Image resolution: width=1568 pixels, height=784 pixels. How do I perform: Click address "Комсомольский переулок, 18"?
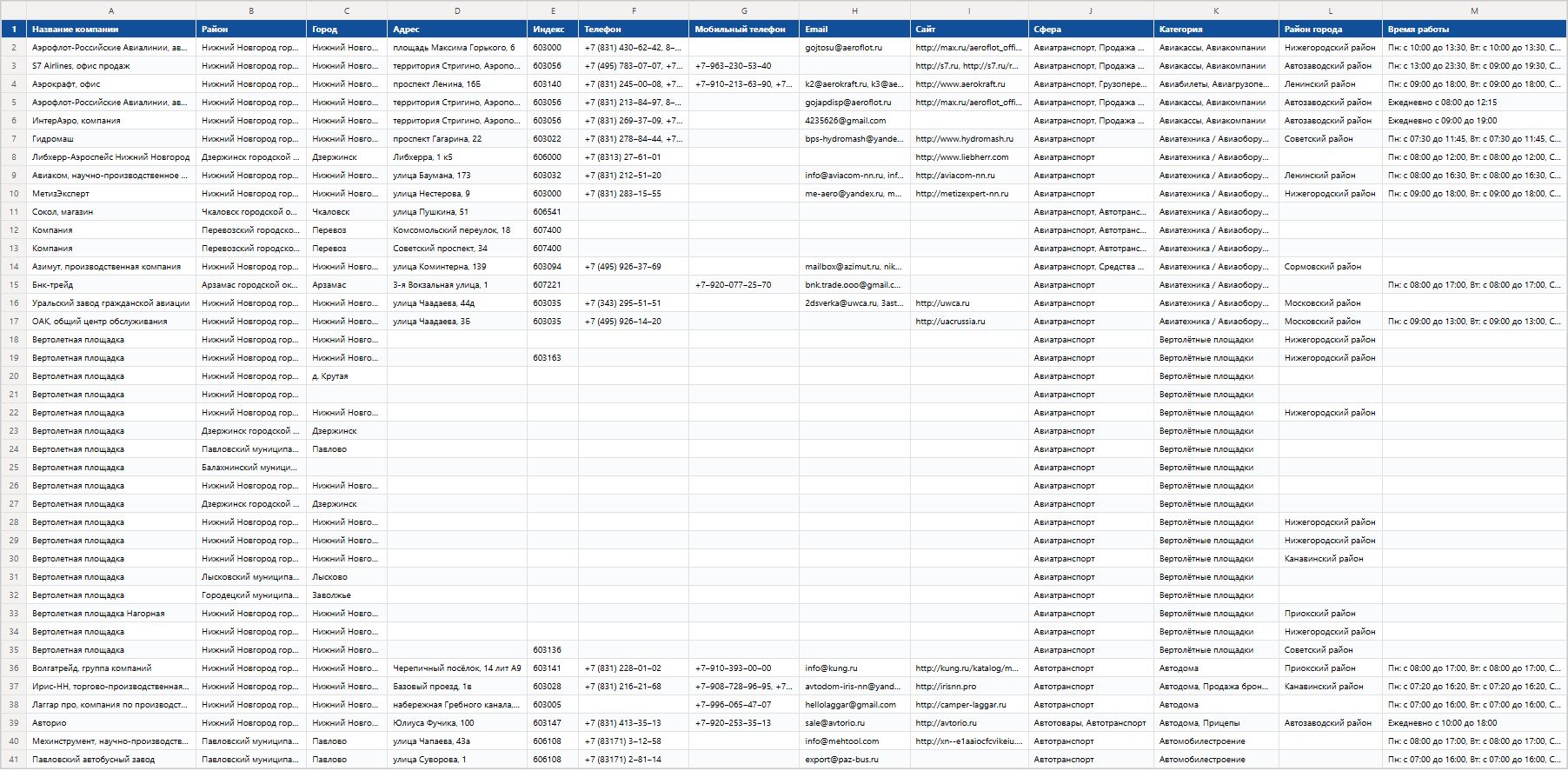pos(457,230)
